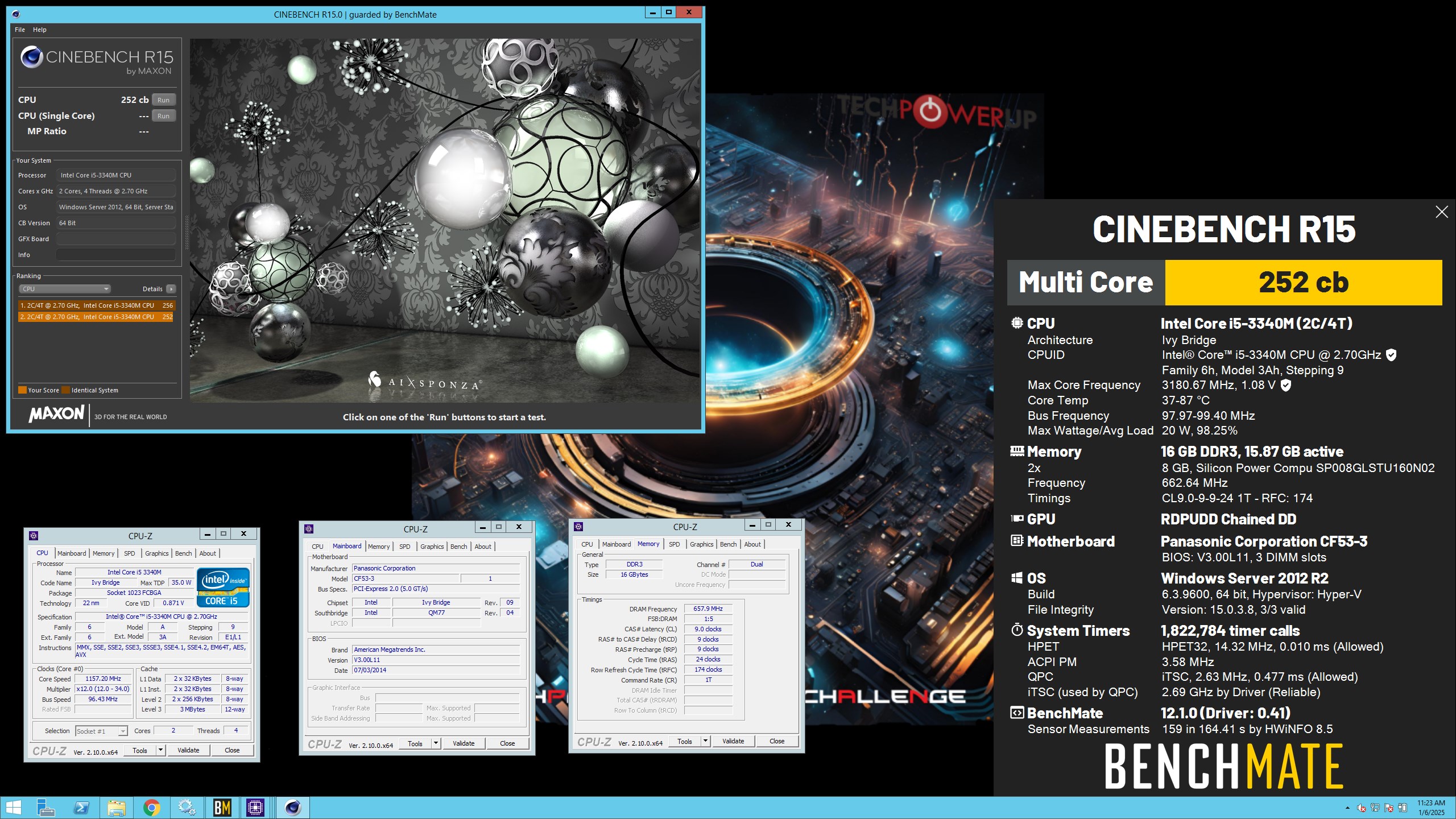Image resolution: width=1456 pixels, height=819 pixels.
Task: Close the BenchMate result panel with the X
Action: click(x=1442, y=212)
